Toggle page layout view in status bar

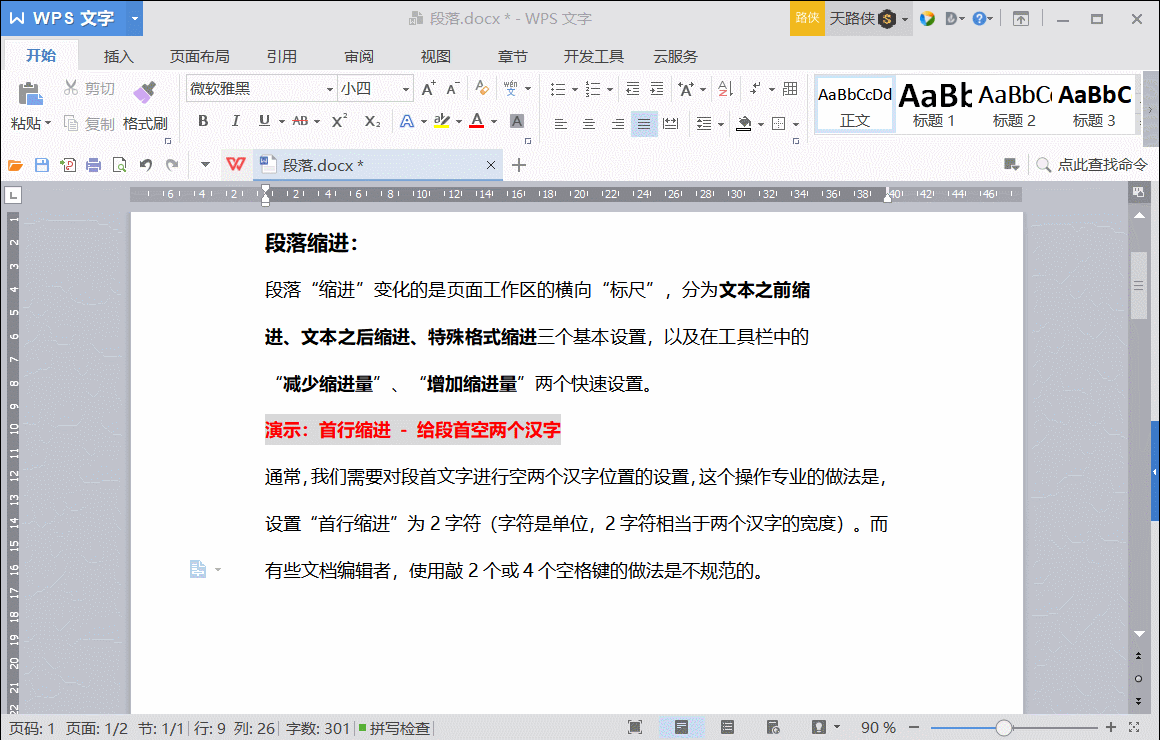click(681, 727)
